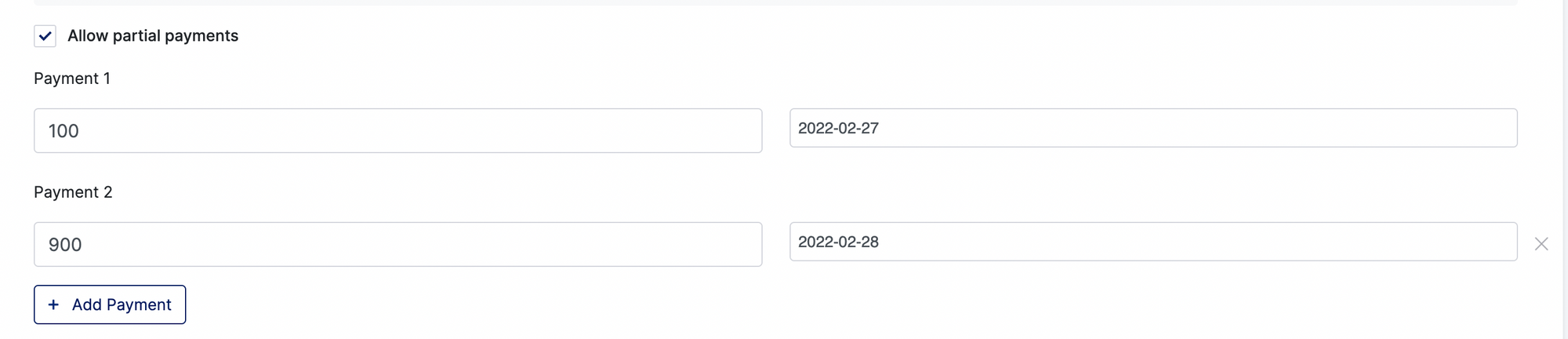Image resolution: width=1568 pixels, height=339 pixels.
Task: Click the Allow partial payments label text
Action: pos(153,36)
